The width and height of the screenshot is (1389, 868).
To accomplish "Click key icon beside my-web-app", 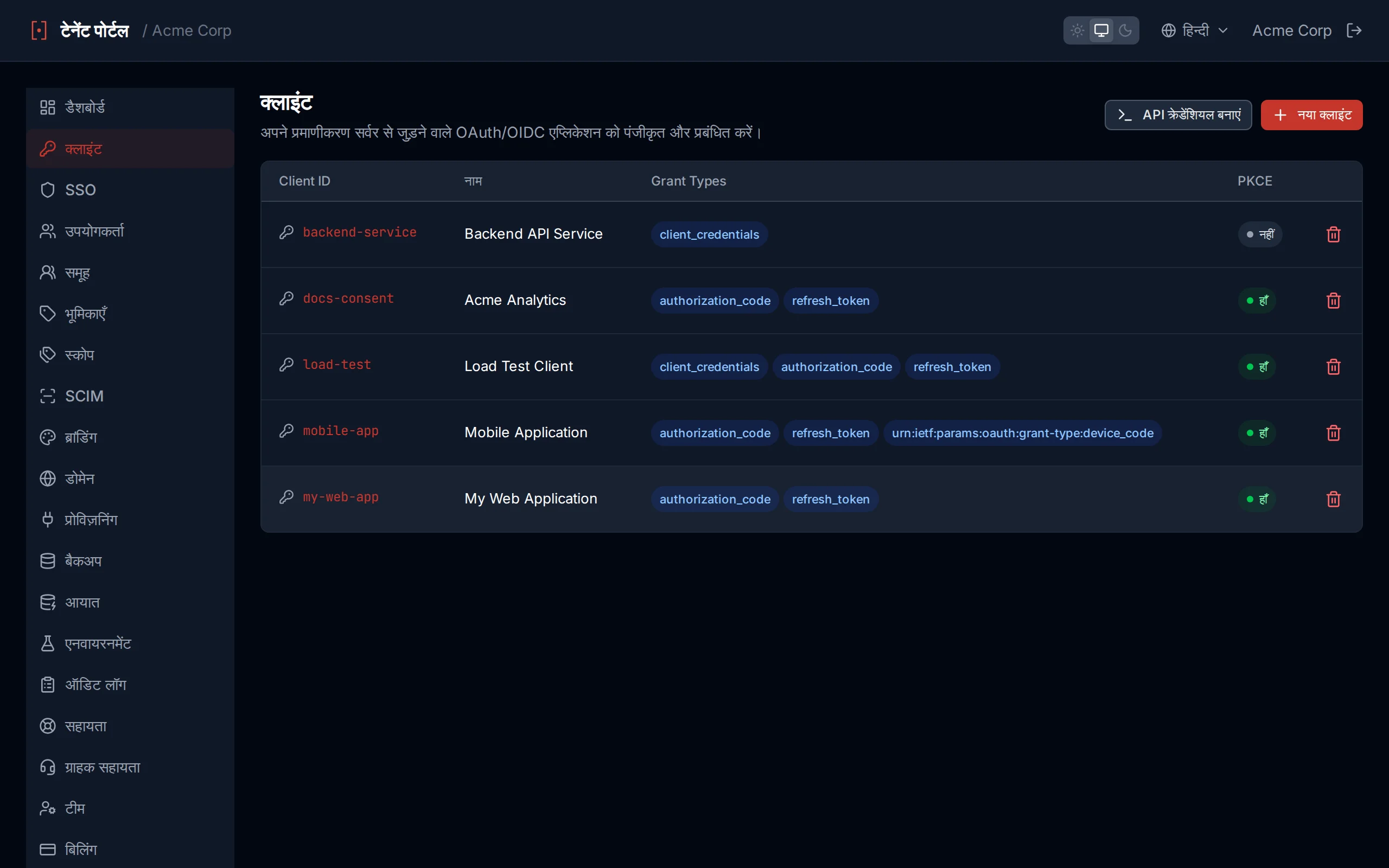I will point(286,496).
